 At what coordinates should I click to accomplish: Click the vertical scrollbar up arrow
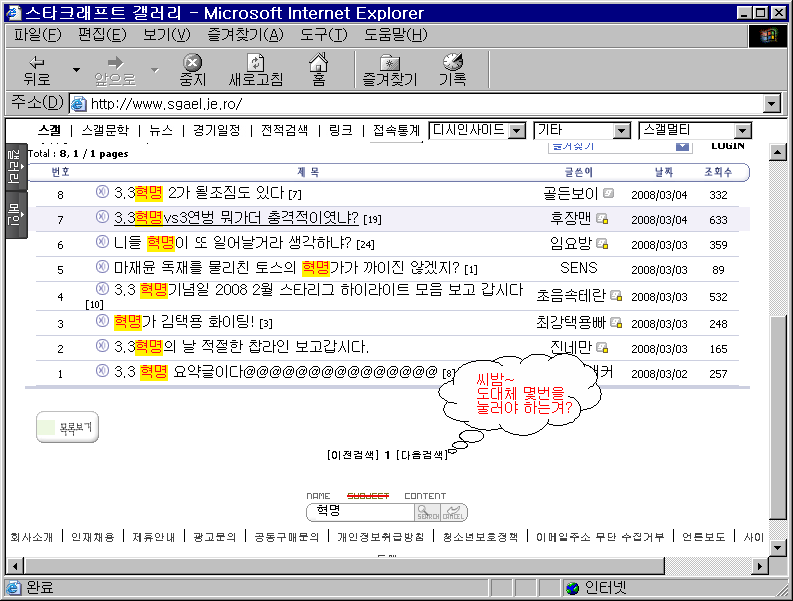778,152
